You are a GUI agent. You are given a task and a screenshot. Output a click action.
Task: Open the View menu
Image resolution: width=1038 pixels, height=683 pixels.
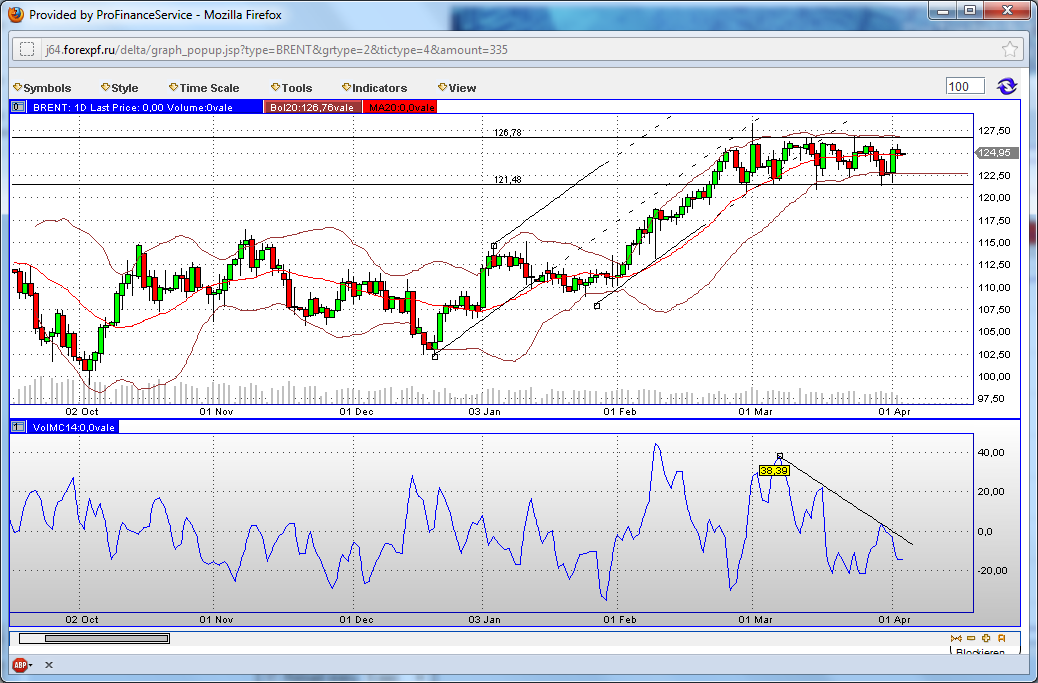pos(458,88)
